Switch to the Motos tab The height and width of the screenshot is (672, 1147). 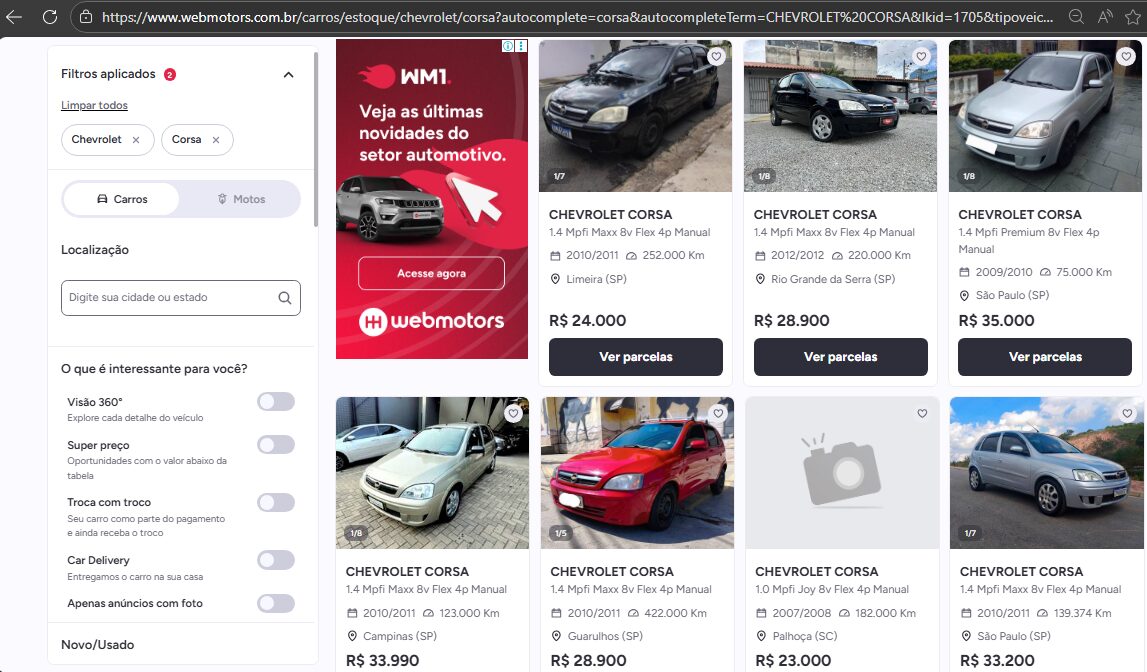[241, 199]
